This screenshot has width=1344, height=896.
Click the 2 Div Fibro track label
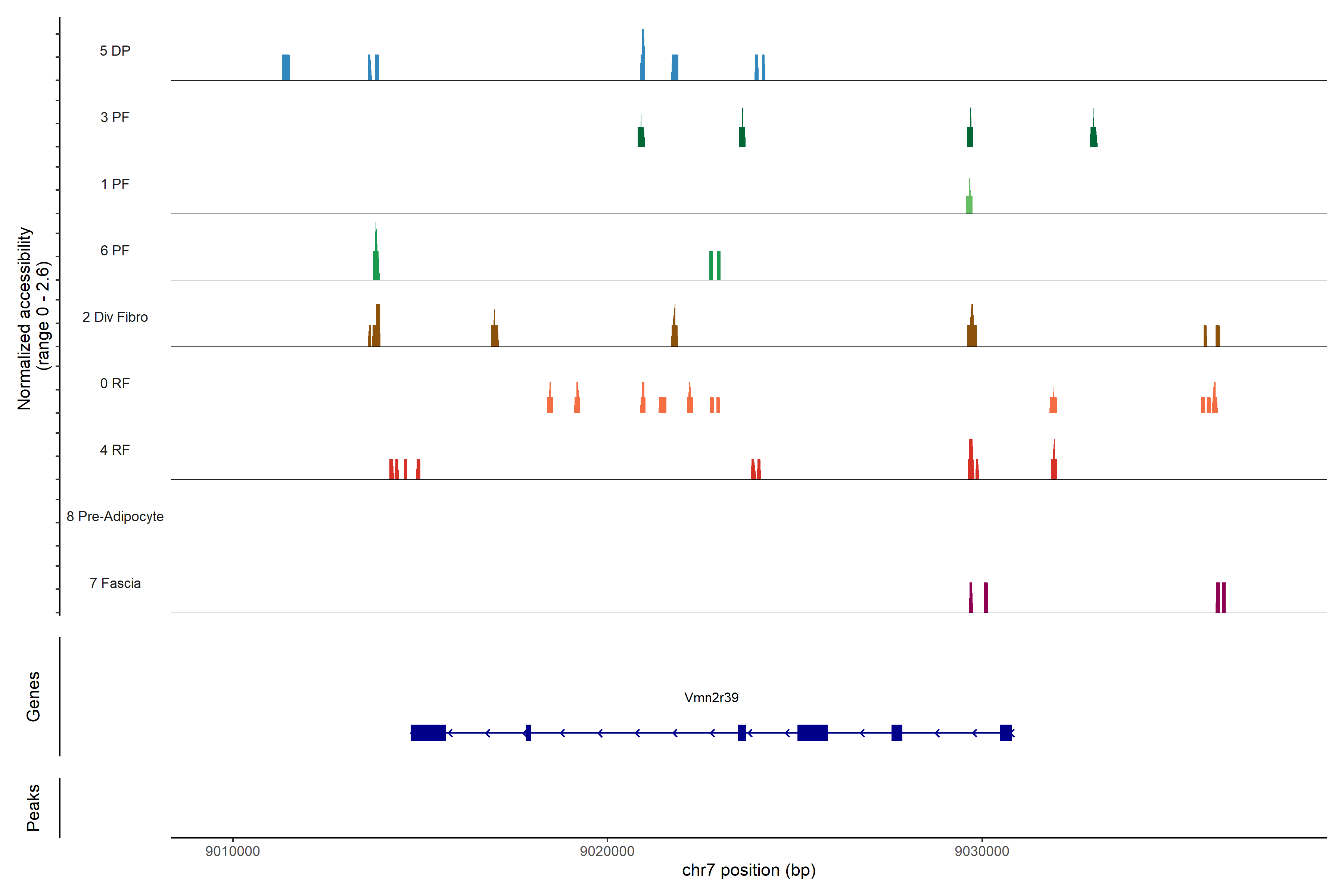pos(115,317)
